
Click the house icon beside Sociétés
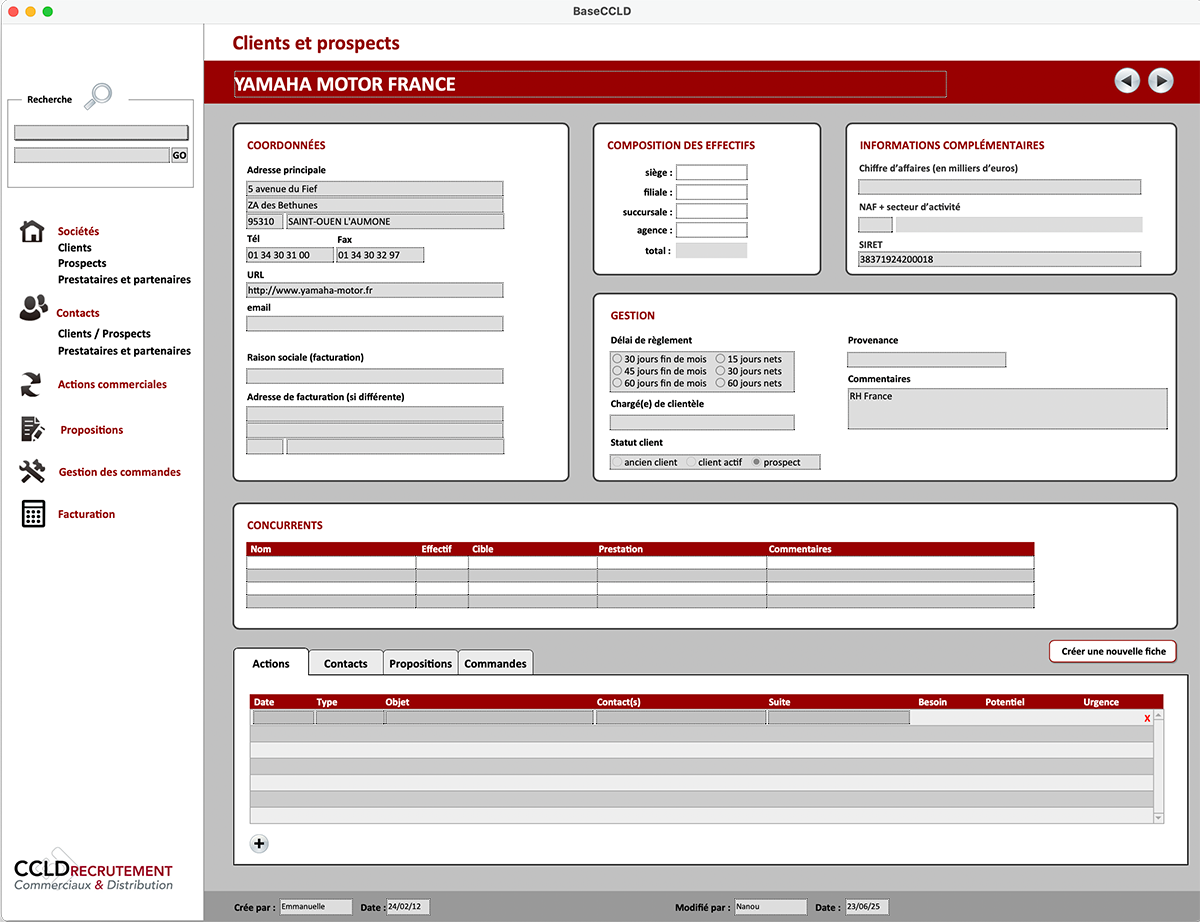(x=32, y=231)
